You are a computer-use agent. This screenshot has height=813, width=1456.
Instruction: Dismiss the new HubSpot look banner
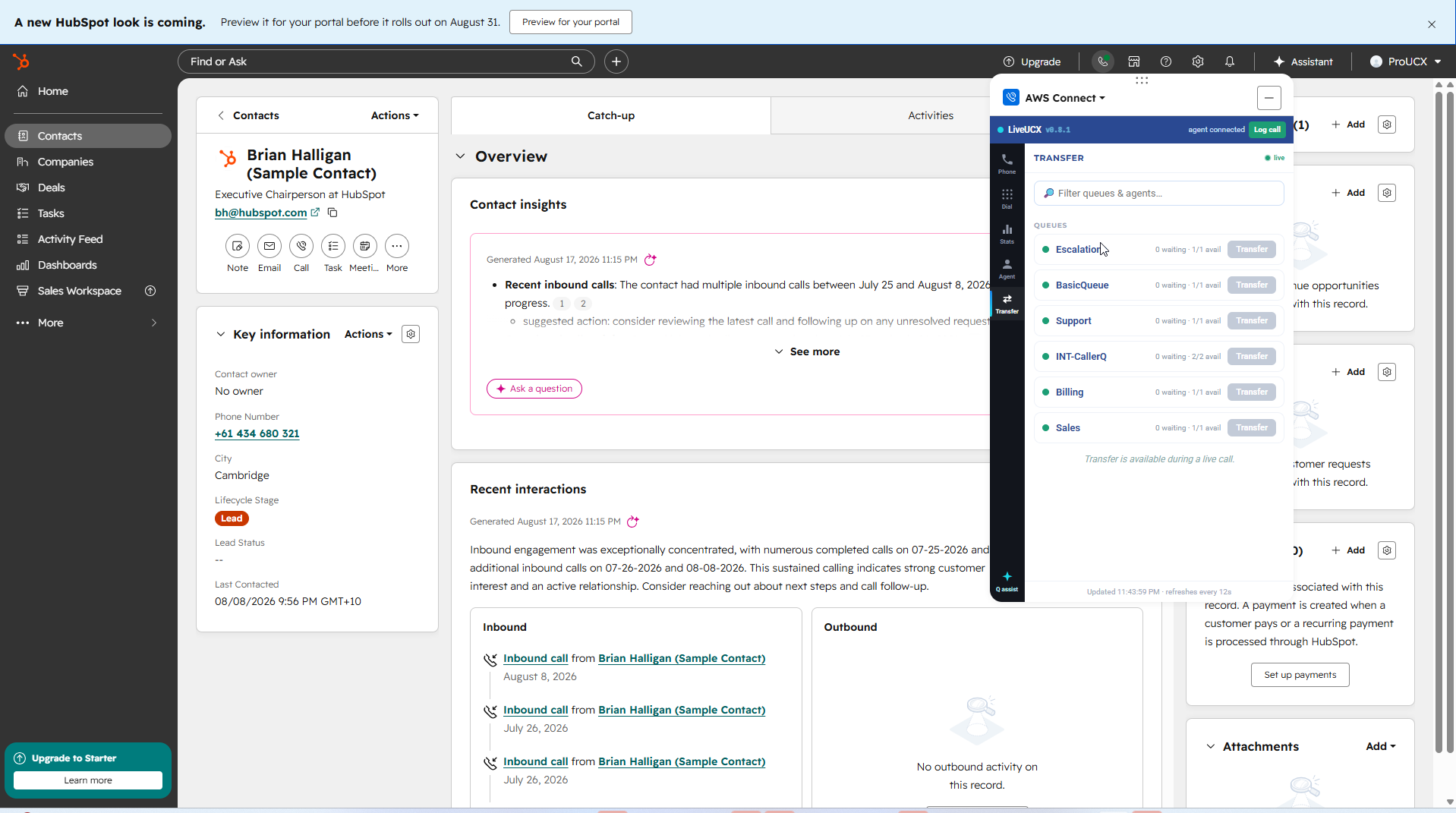pyautogui.click(x=1432, y=24)
